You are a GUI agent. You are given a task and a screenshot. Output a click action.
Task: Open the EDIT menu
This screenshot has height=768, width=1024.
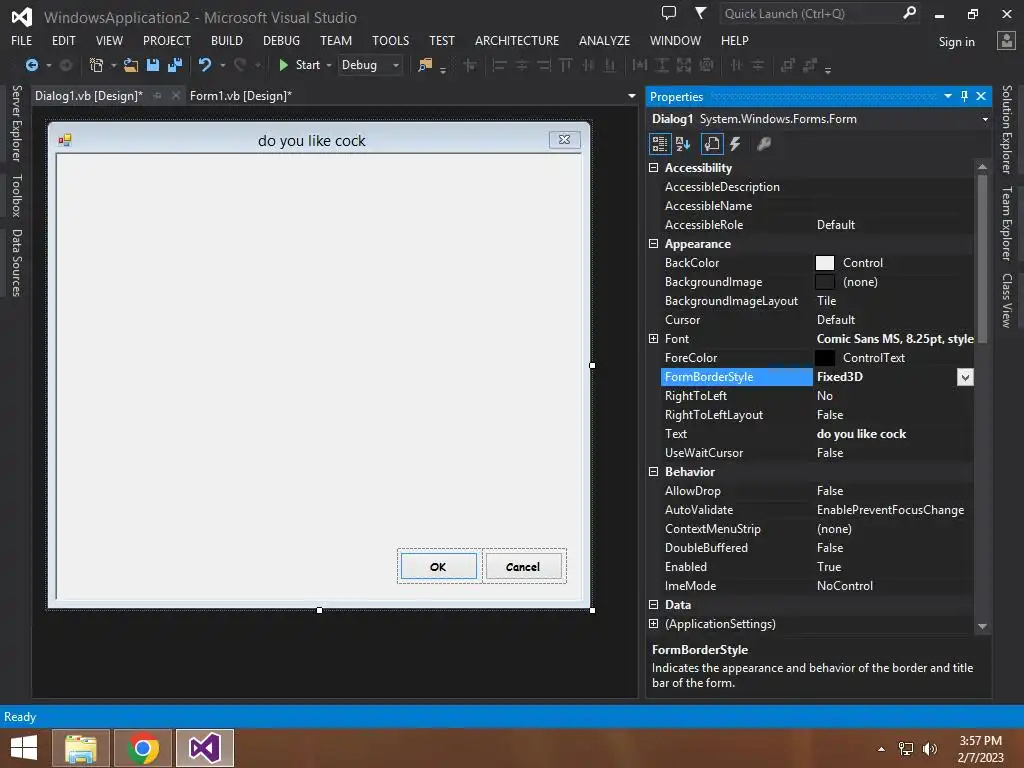(63, 40)
